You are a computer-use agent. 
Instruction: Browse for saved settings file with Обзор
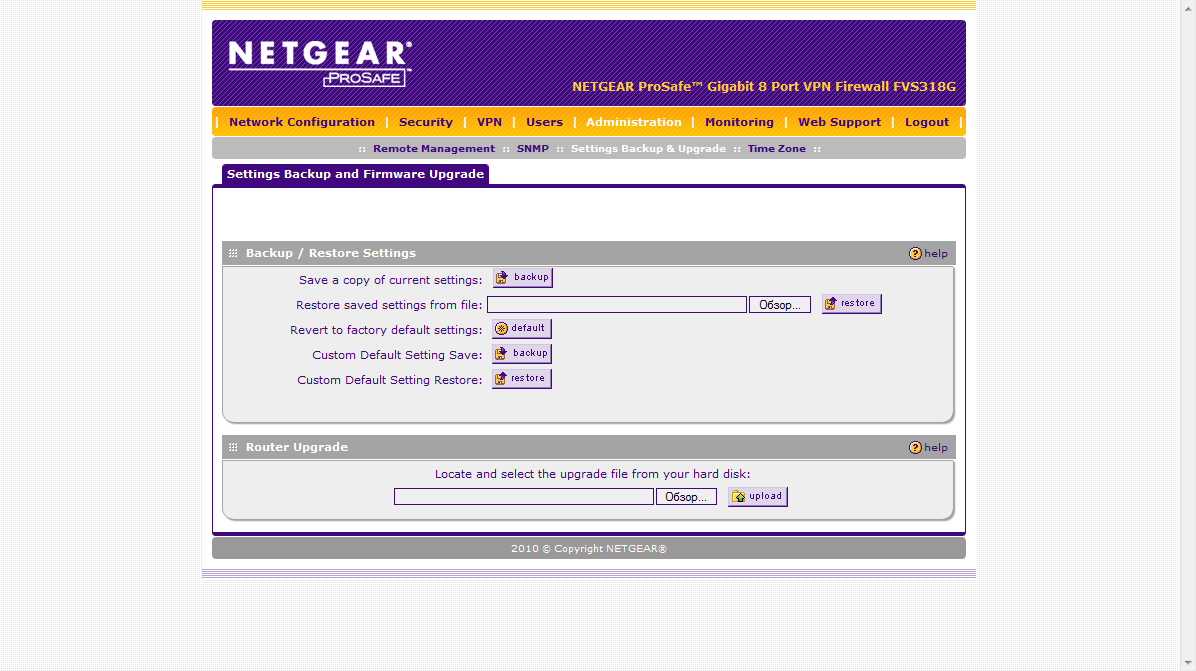(x=780, y=305)
